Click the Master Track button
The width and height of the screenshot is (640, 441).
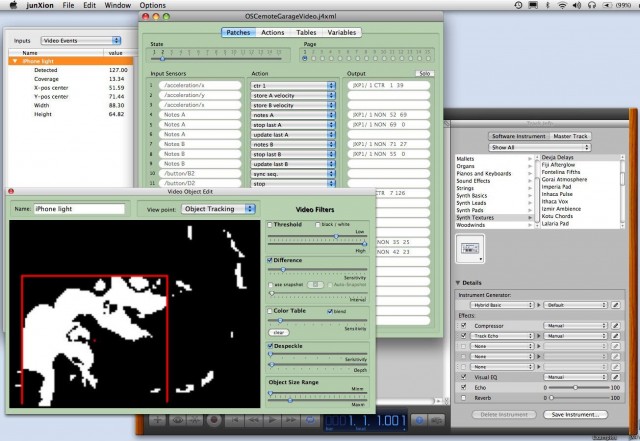click(571, 134)
